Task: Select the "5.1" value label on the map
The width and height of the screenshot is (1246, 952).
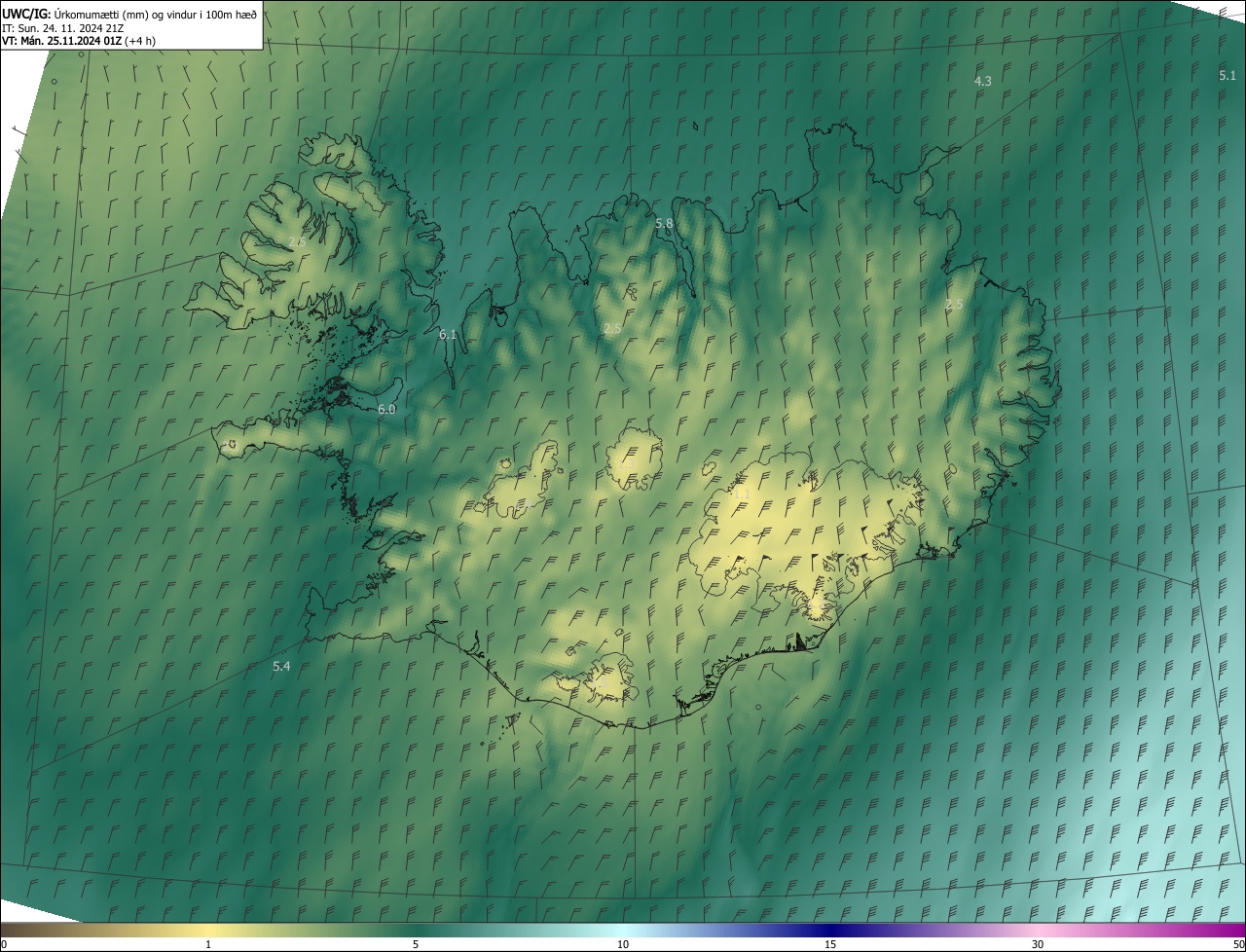Action: (x=1228, y=75)
